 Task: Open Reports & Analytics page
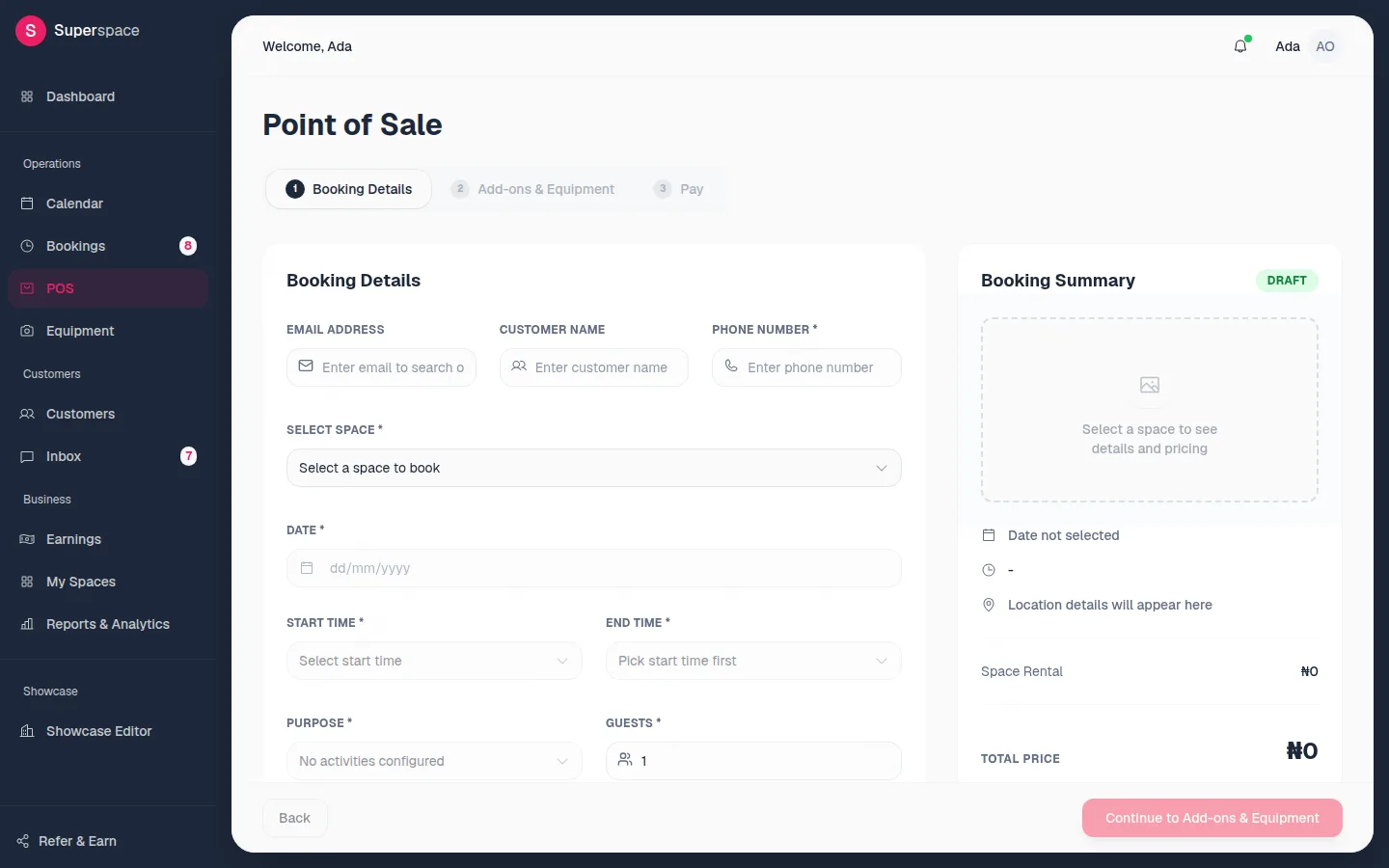click(108, 624)
